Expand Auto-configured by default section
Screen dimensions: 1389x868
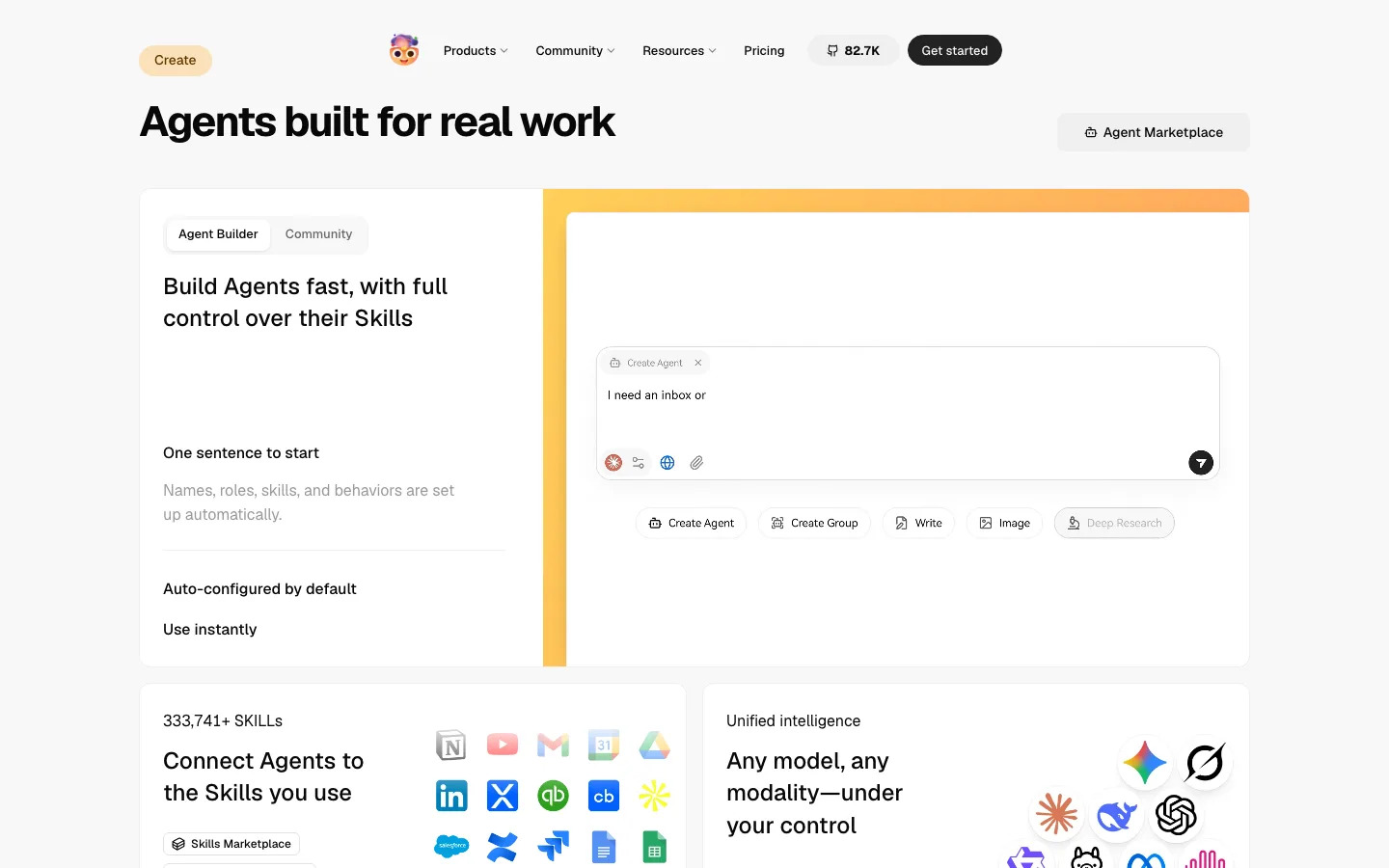click(x=259, y=588)
